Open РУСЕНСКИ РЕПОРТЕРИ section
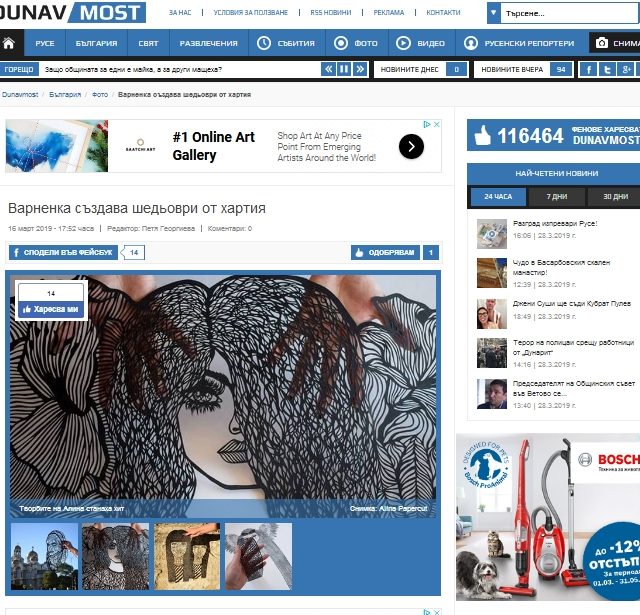Image resolution: width=640 pixels, height=615 pixels. pyautogui.click(x=520, y=43)
